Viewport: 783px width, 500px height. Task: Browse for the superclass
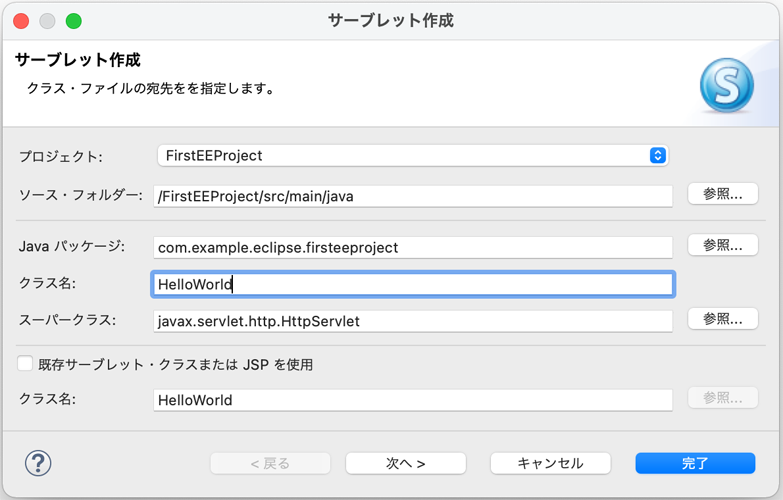coord(723,319)
